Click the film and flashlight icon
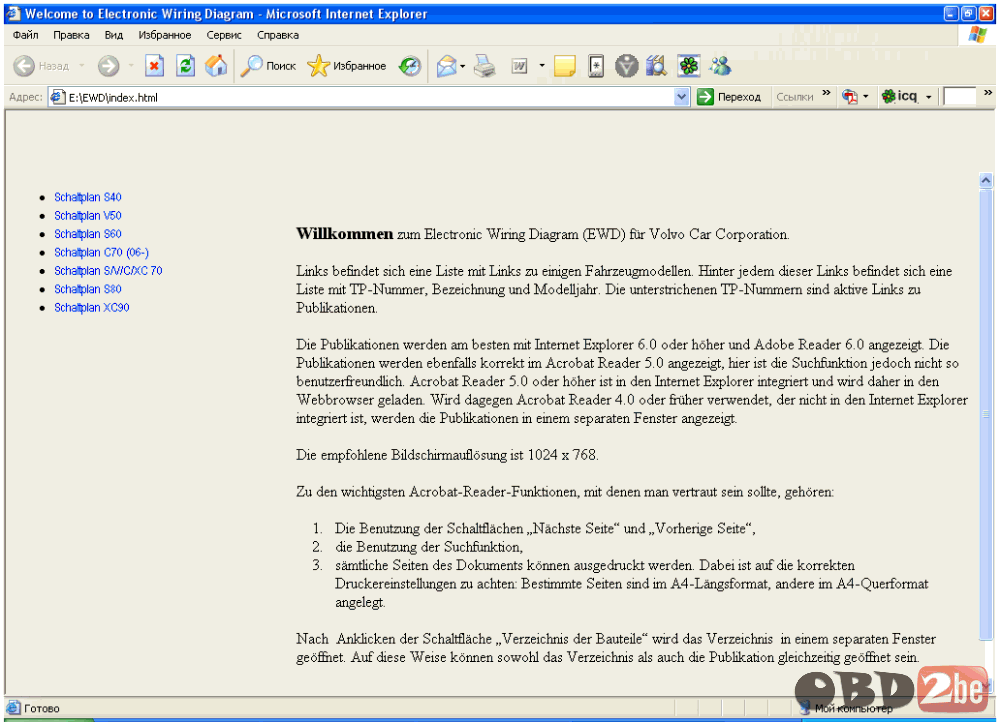The width and height of the screenshot is (1000, 722). [656, 66]
